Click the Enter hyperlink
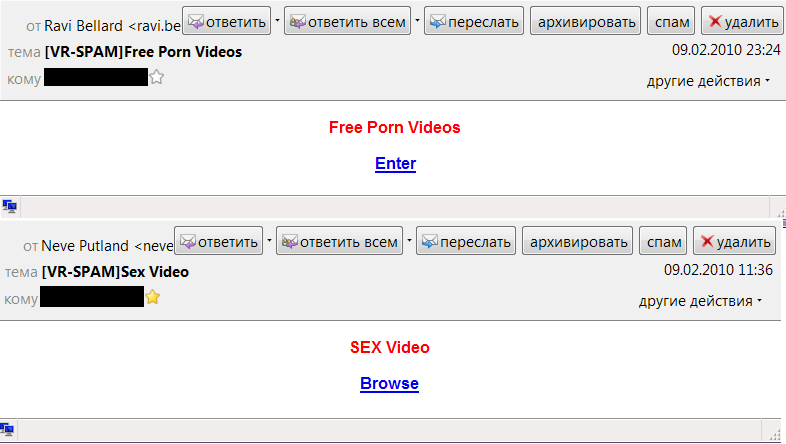Image resolution: width=786 pixels, height=444 pixels. click(396, 164)
